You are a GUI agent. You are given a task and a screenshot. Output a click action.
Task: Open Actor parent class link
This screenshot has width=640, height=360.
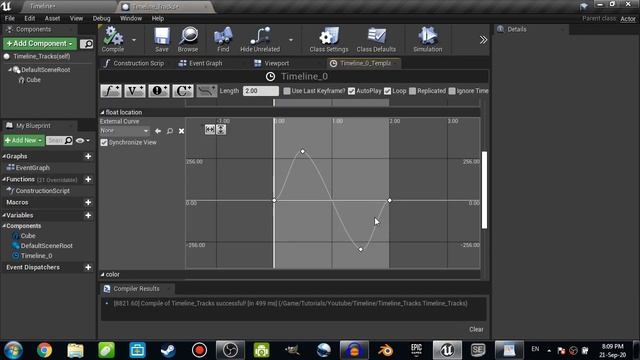628,19
